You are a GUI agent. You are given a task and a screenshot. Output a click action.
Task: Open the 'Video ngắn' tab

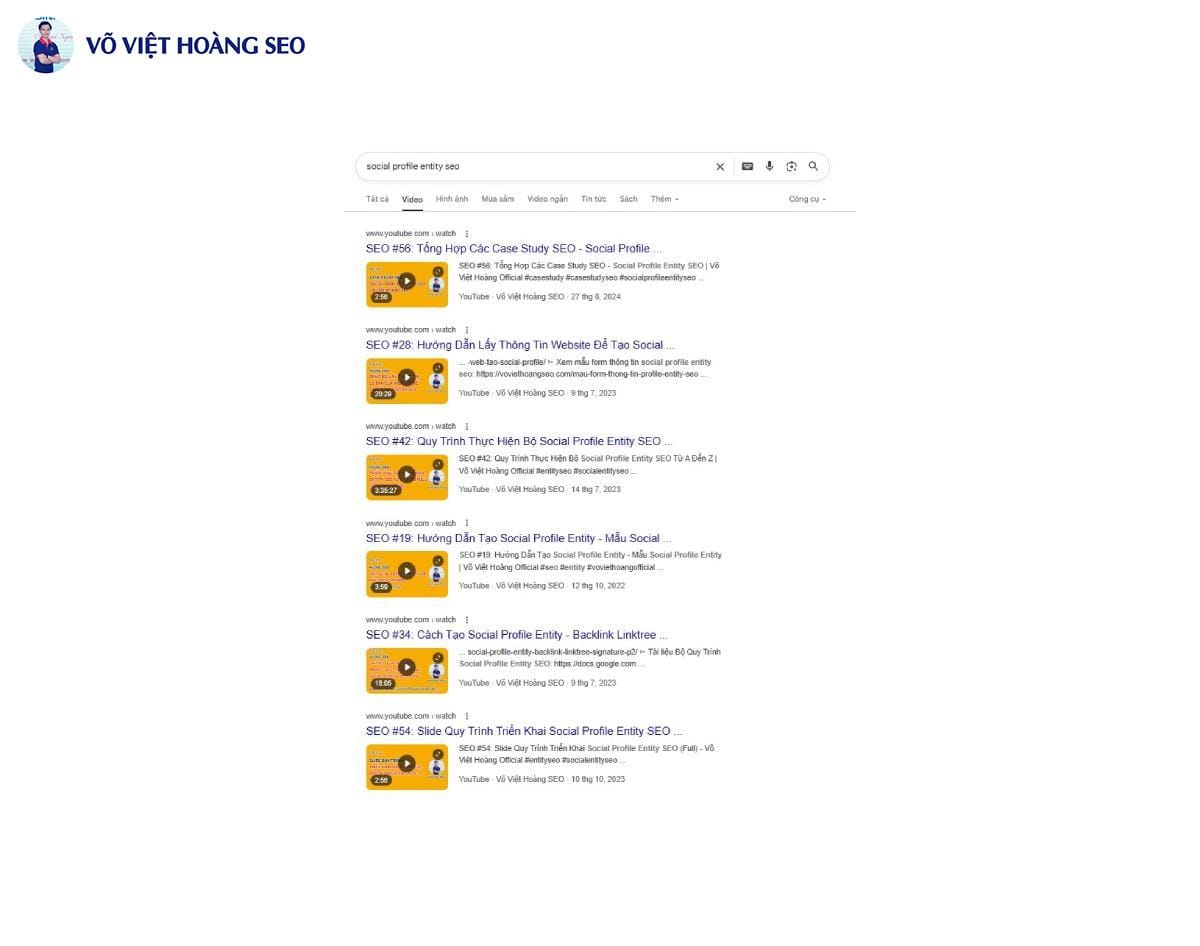547,199
